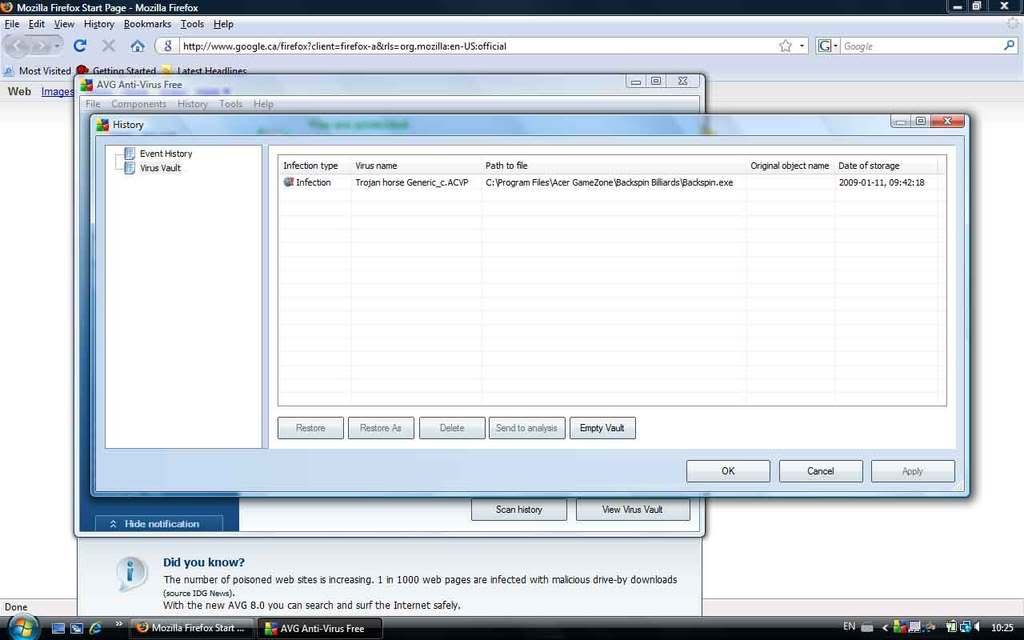Click the Firefox Forward arrow button
Viewport: 1024px width, 640px height.
click(40, 46)
